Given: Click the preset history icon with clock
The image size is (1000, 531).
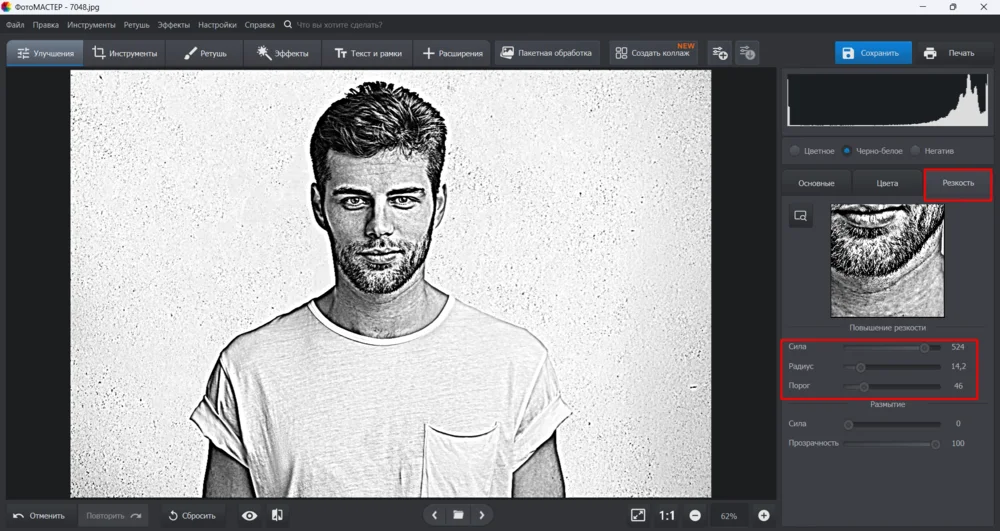Looking at the screenshot, I should coord(746,53).
